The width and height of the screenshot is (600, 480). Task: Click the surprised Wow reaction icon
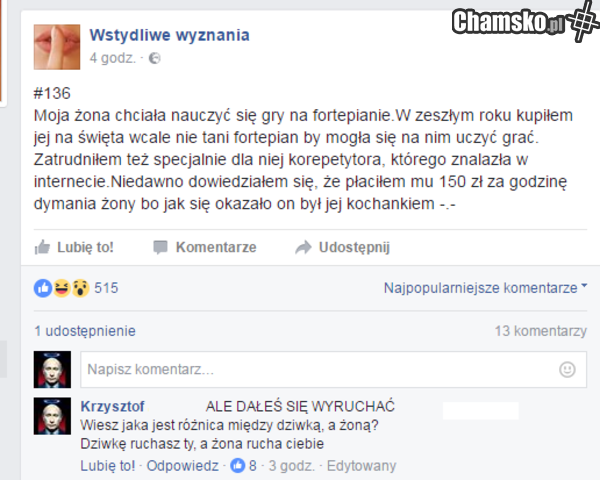click(x=80, y=288)
